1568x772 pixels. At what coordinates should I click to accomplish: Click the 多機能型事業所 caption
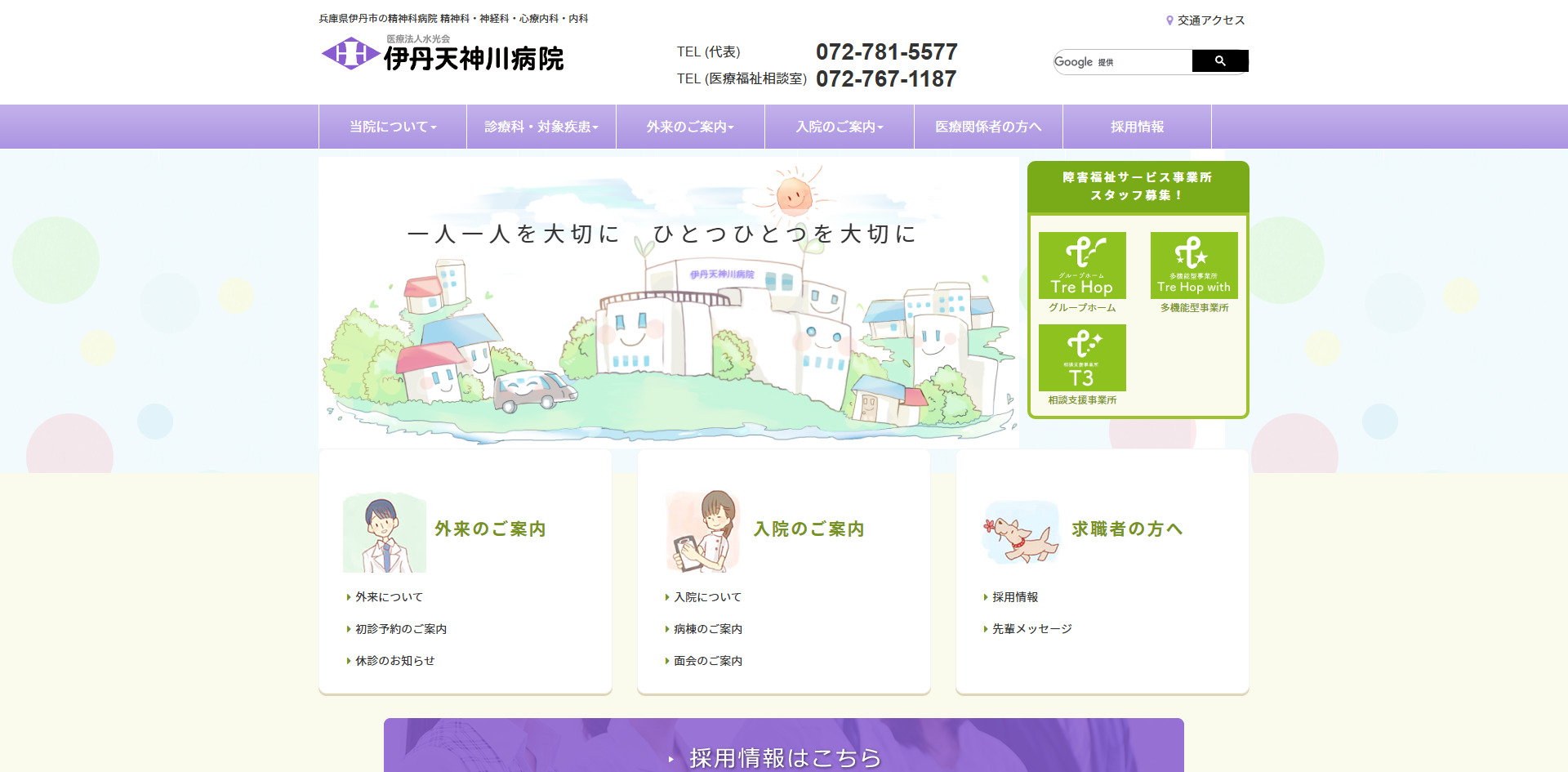pyautogui.click(x=1194, y=308)
